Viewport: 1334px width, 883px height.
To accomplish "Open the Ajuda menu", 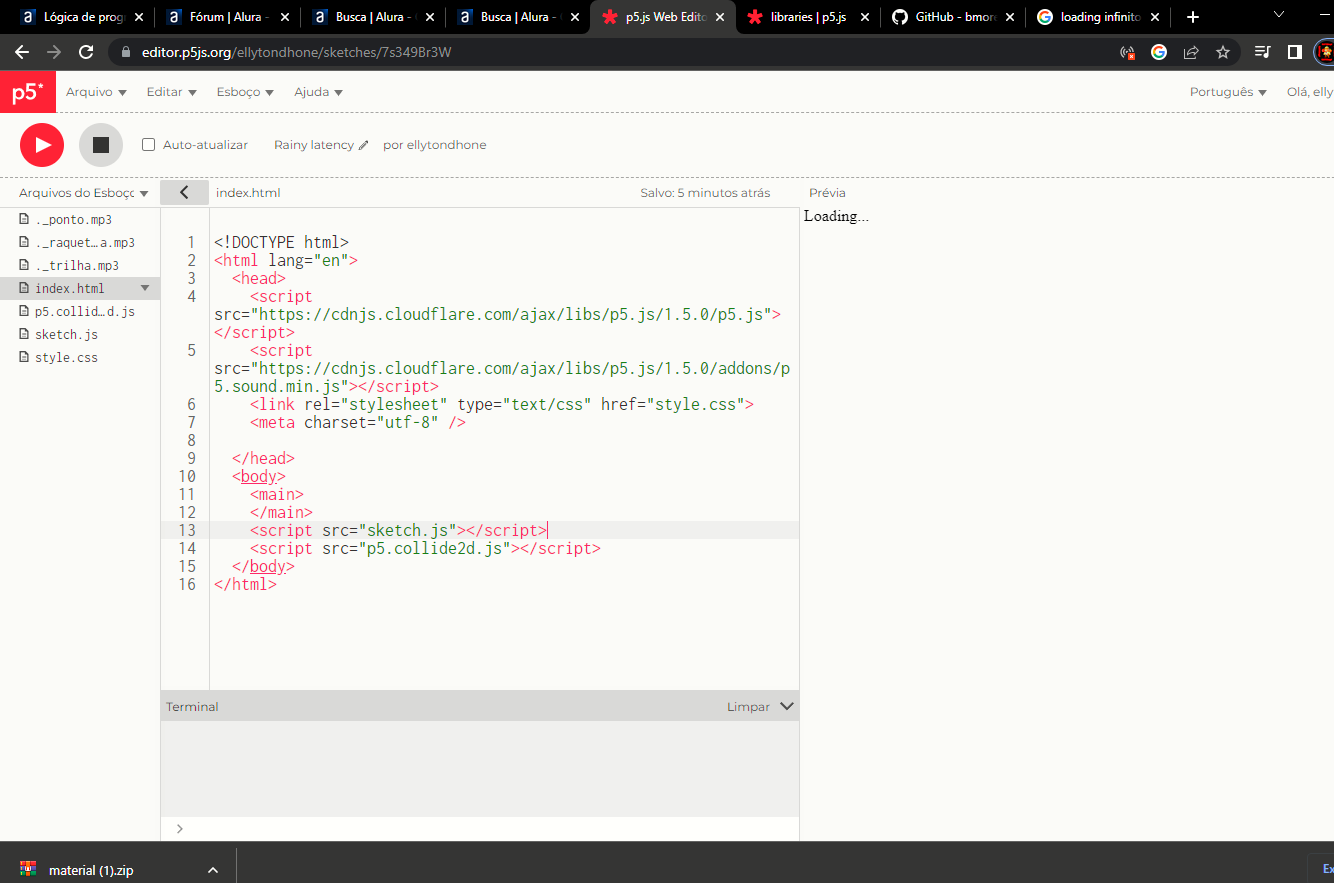I will coord(318,92).
